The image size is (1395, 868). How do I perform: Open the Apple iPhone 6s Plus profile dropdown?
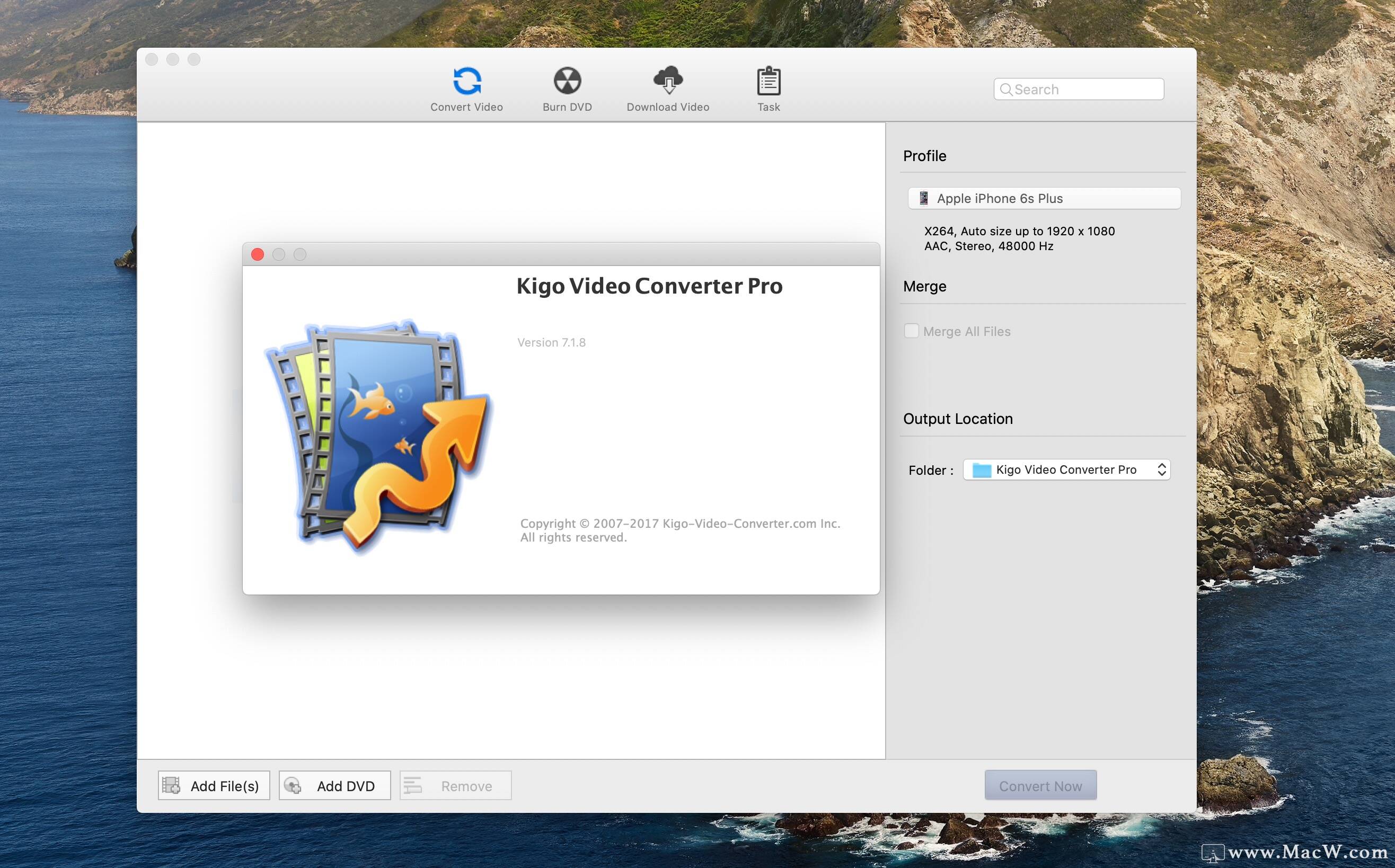(x=1044, y=198)
